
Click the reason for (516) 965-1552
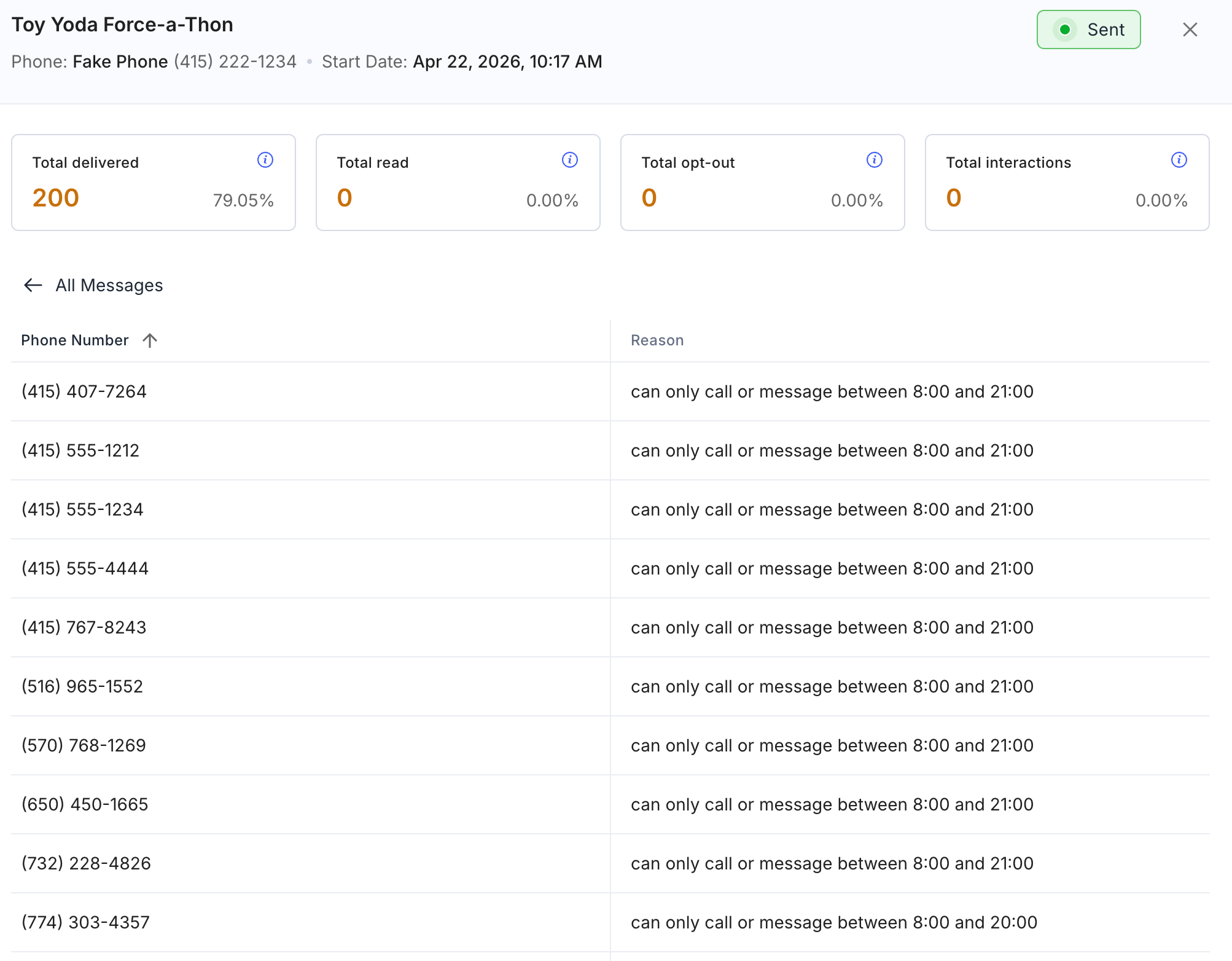coord(832,686)
